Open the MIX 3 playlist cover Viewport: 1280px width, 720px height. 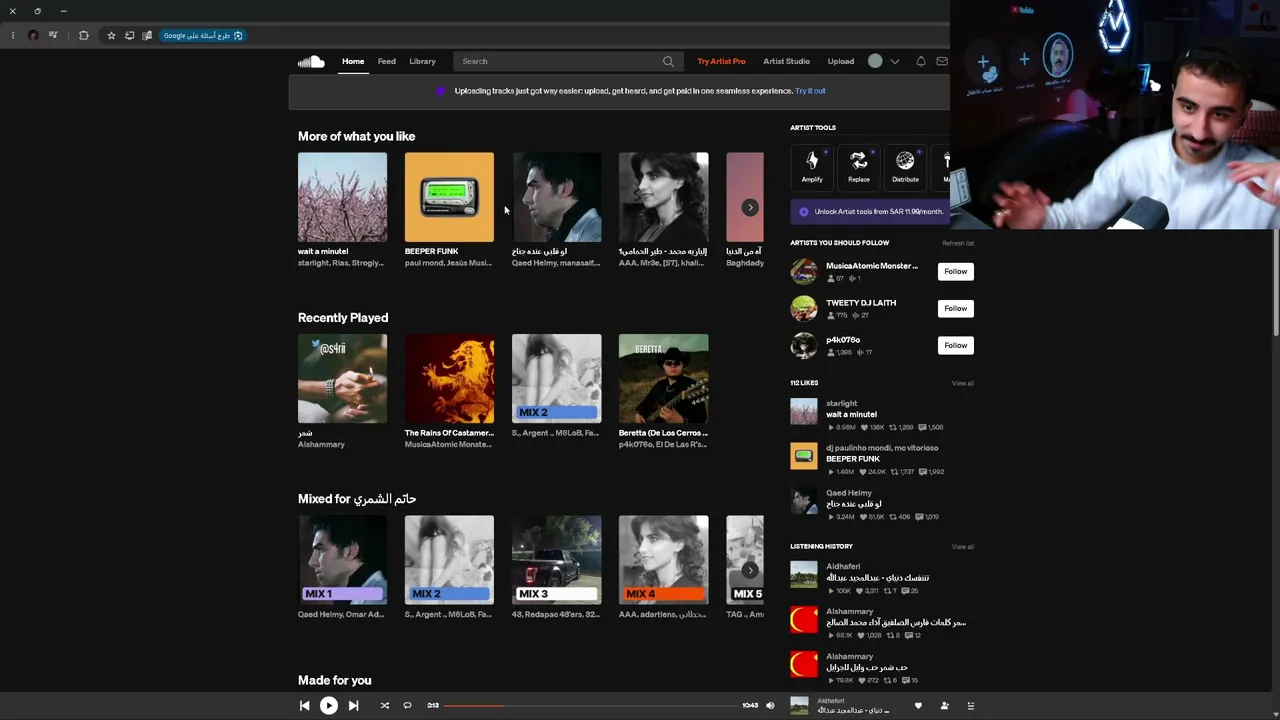pos(556,560)
